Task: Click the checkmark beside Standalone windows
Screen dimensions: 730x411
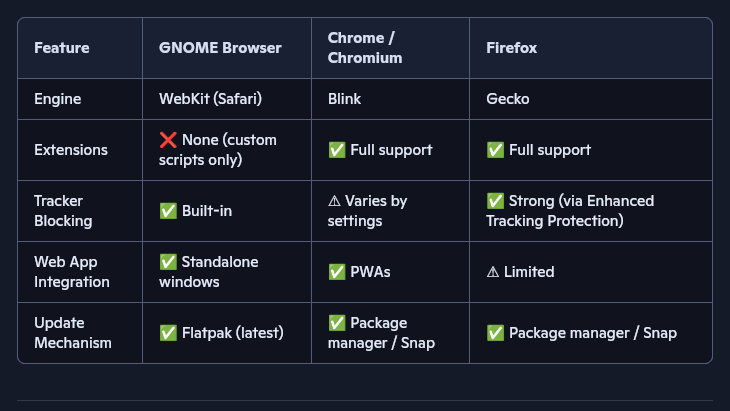Action: point(168,262)
